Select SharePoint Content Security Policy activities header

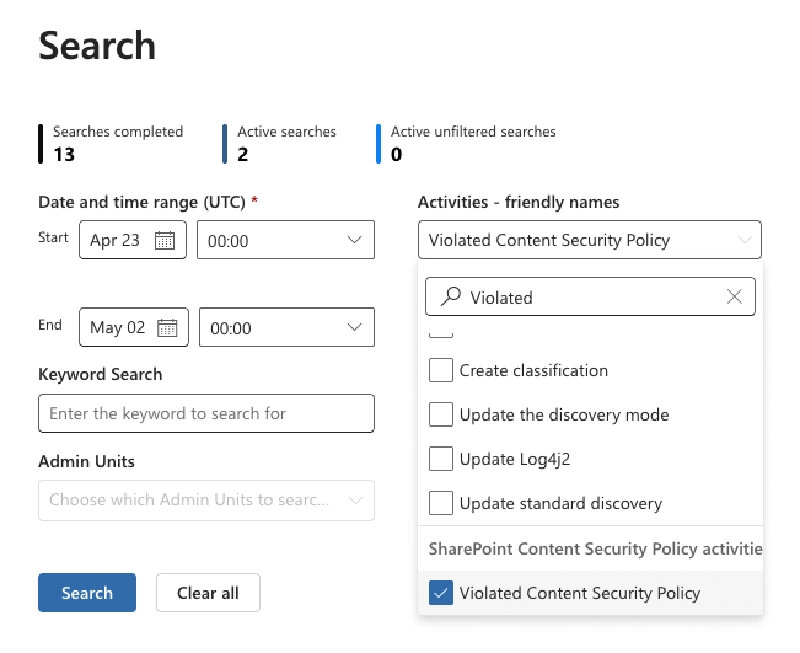coord(590,549)
